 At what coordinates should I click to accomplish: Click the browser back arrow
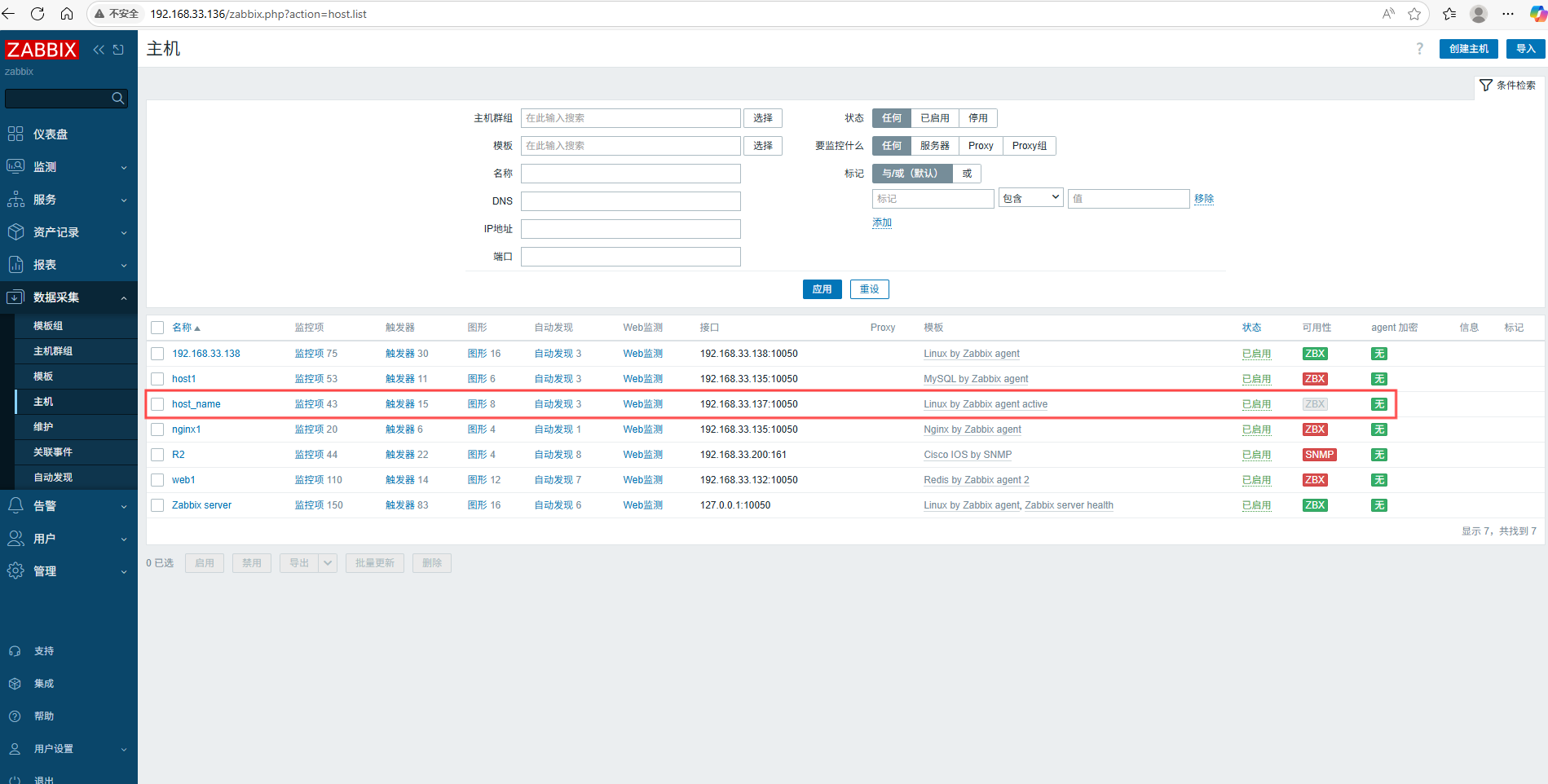click(9, 14)
